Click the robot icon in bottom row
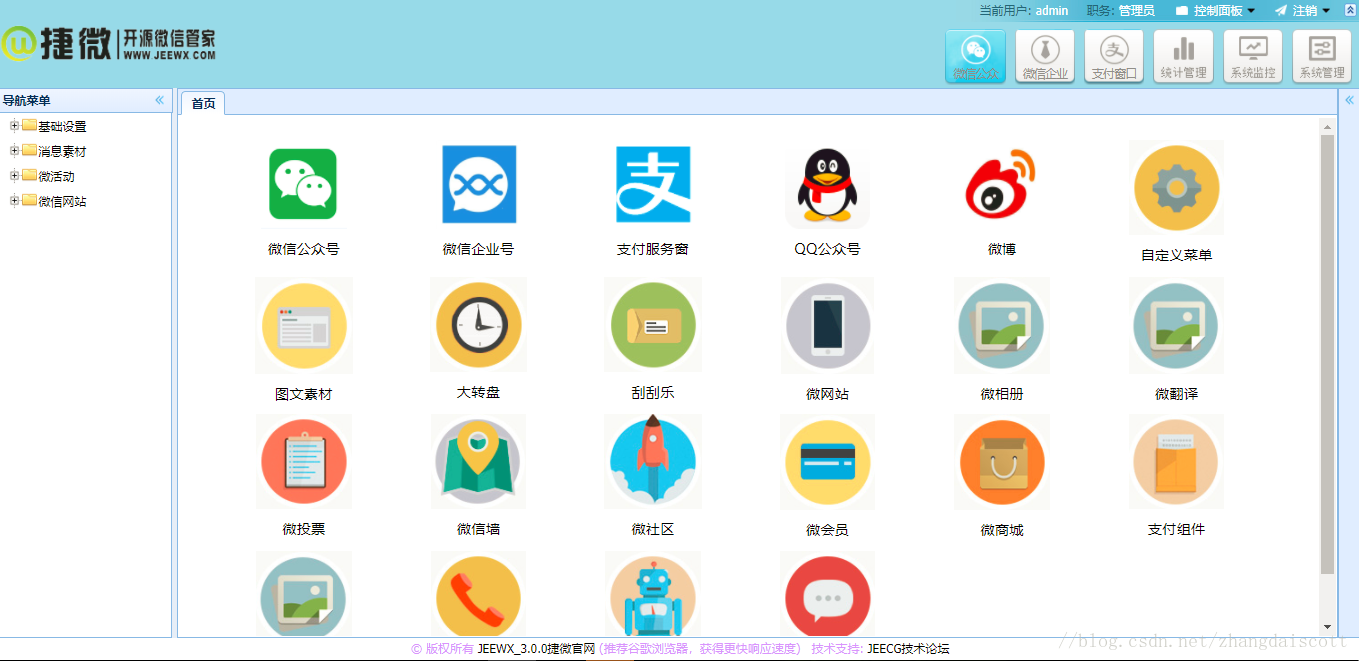 [x=653, y=594]
